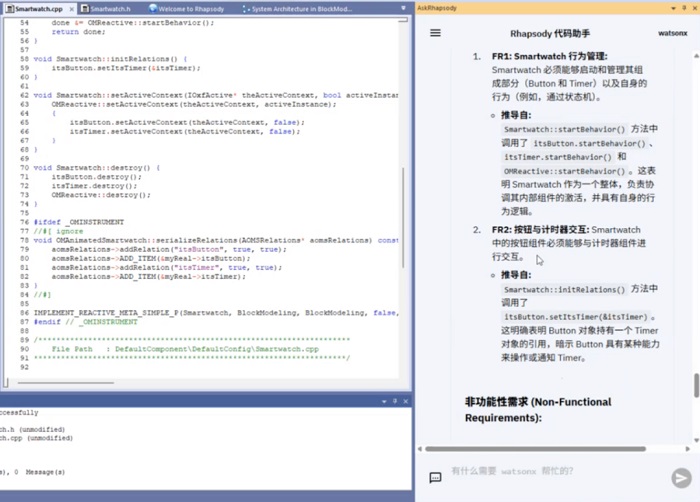The image size is (700, 502).
Task: Click the FR2 heading in chat
Action: pyautogui.click(x=541, y=230)
